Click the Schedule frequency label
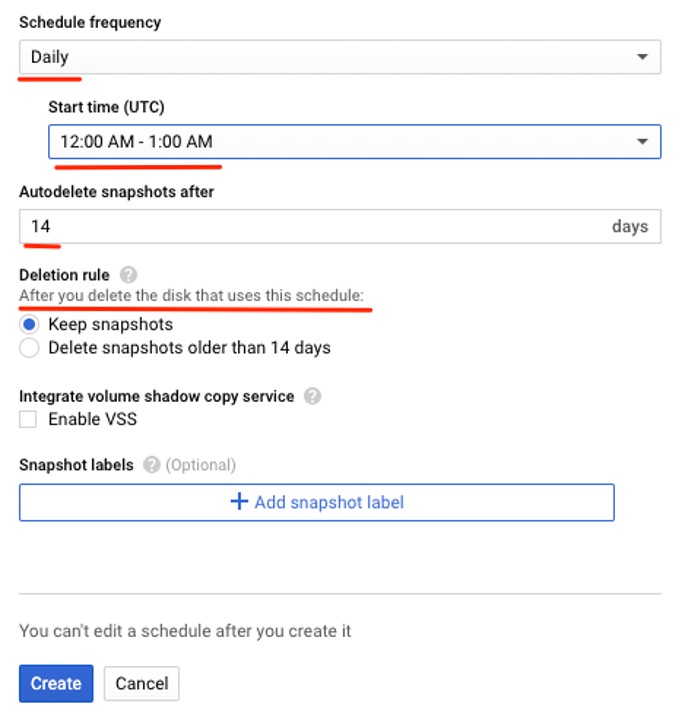 90,21
